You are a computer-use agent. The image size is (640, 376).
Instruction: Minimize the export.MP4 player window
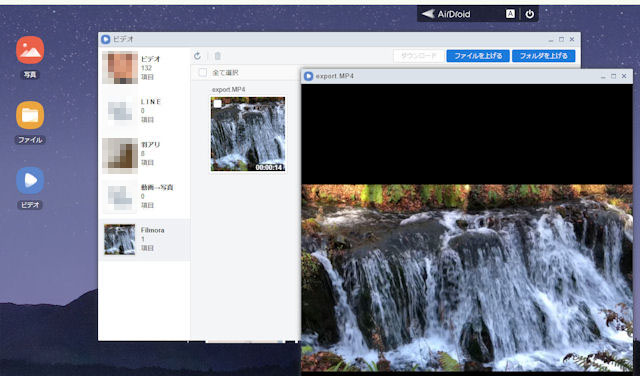click(603, 76)
